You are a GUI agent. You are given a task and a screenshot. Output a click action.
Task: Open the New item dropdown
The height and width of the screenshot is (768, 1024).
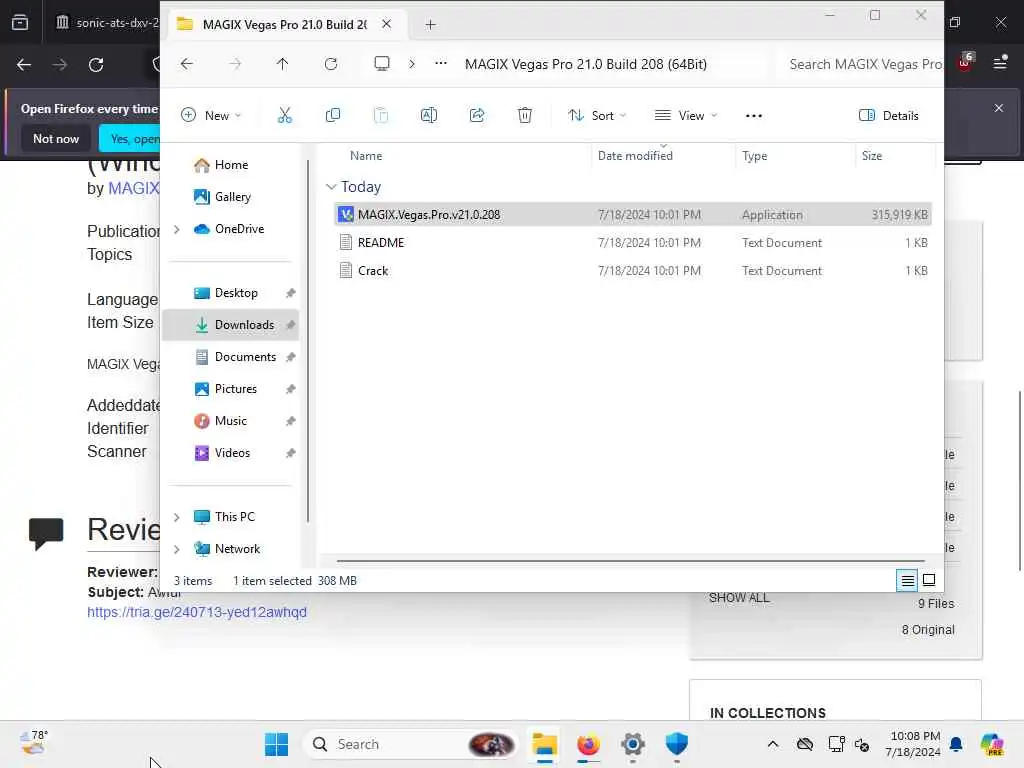click(211, 116)
